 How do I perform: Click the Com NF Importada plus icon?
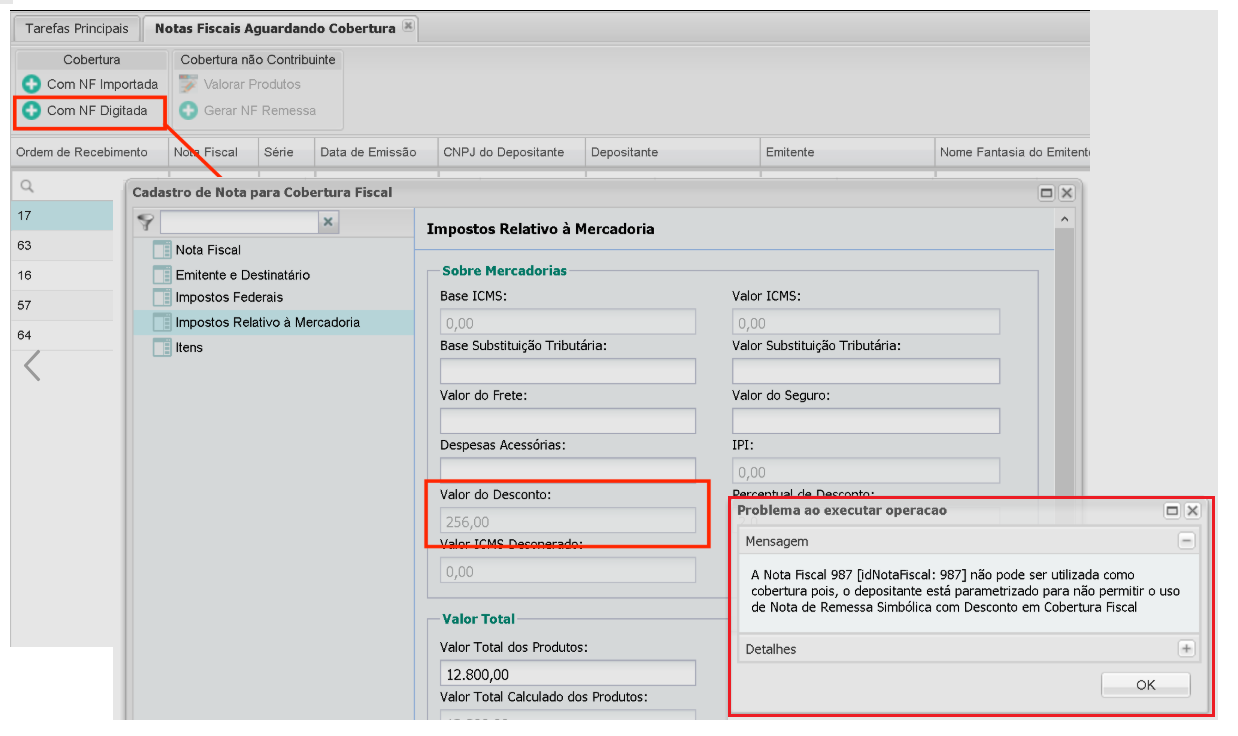click(x=31, y=84)
